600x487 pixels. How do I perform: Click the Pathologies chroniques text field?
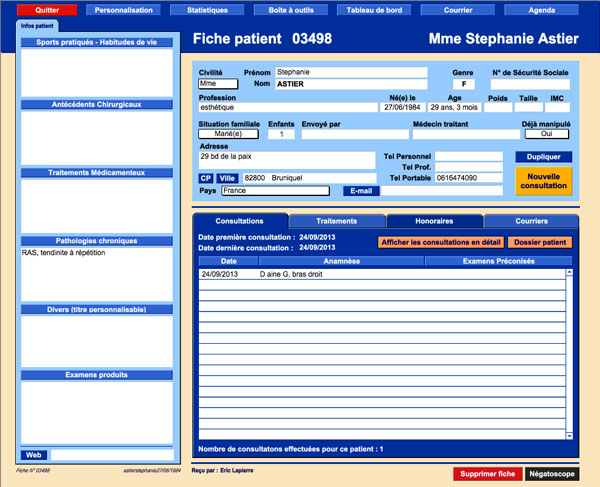pos(97,273)
